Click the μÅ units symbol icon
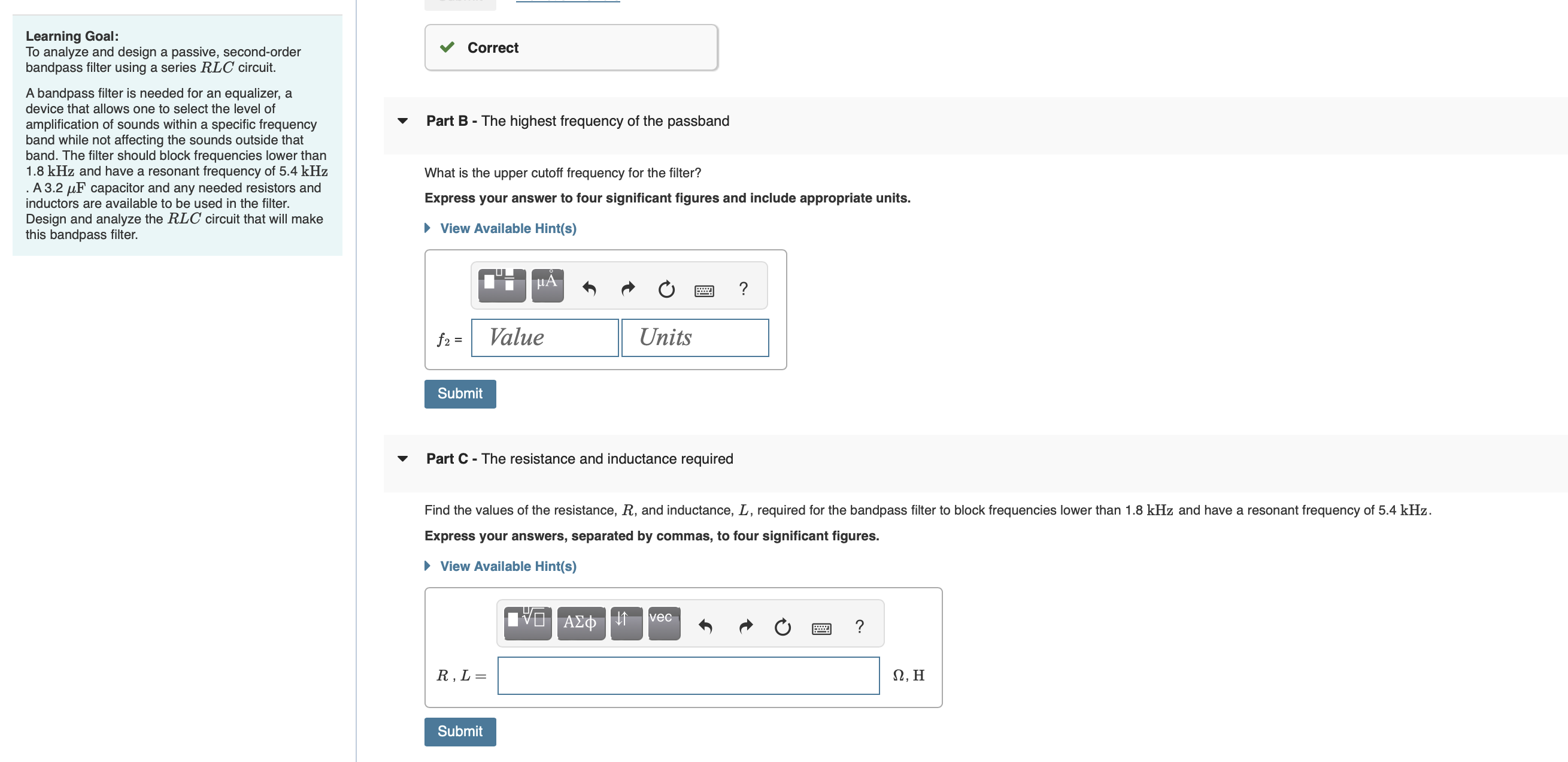1568x762 pixels. [547, 284]
